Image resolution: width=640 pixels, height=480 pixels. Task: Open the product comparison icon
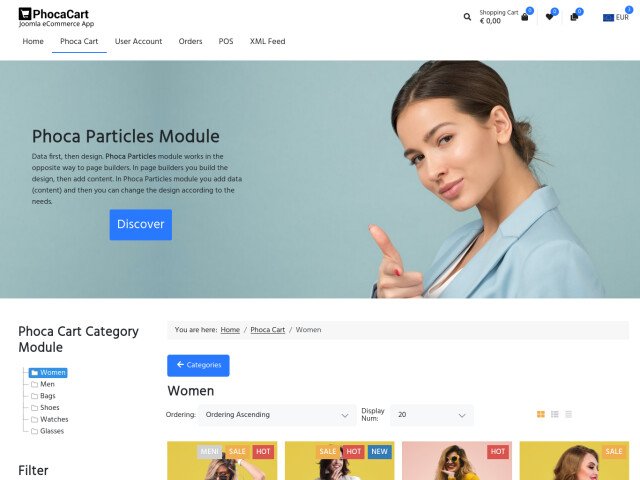[574, 17]
